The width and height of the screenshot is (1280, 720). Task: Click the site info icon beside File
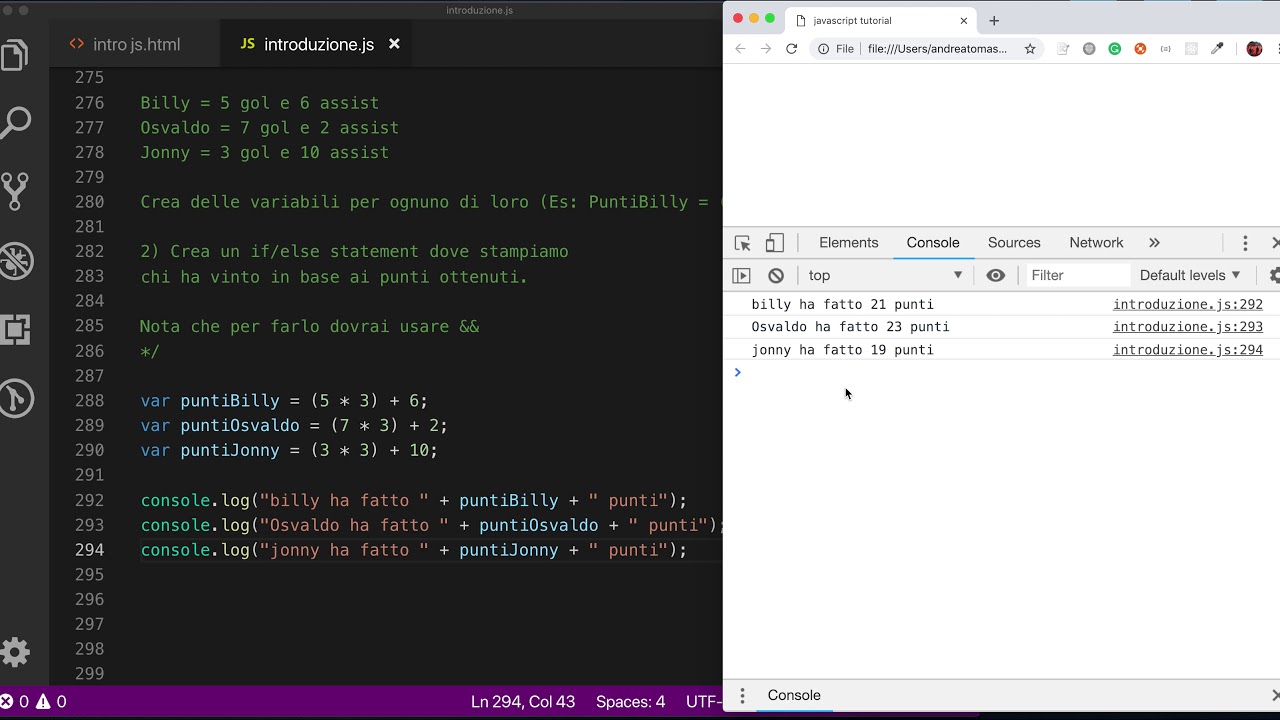tap(824, 48)
